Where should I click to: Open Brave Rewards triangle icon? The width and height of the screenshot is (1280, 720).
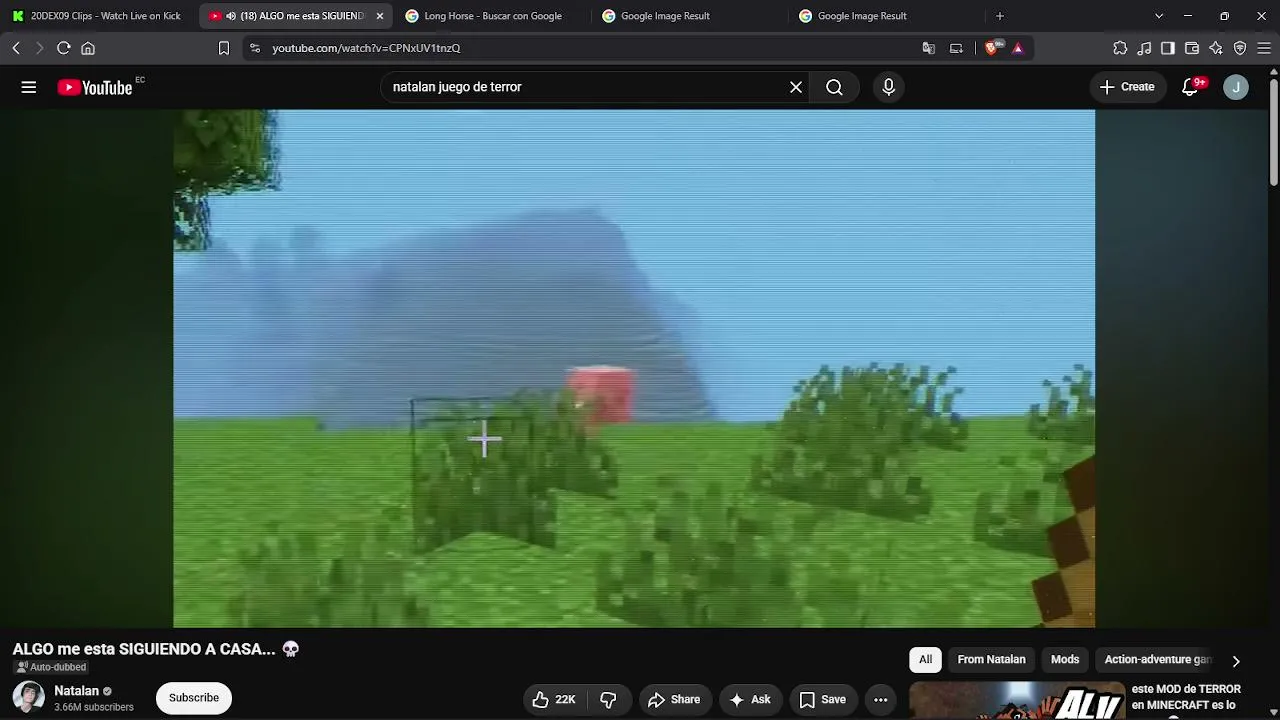(1017, 48)
